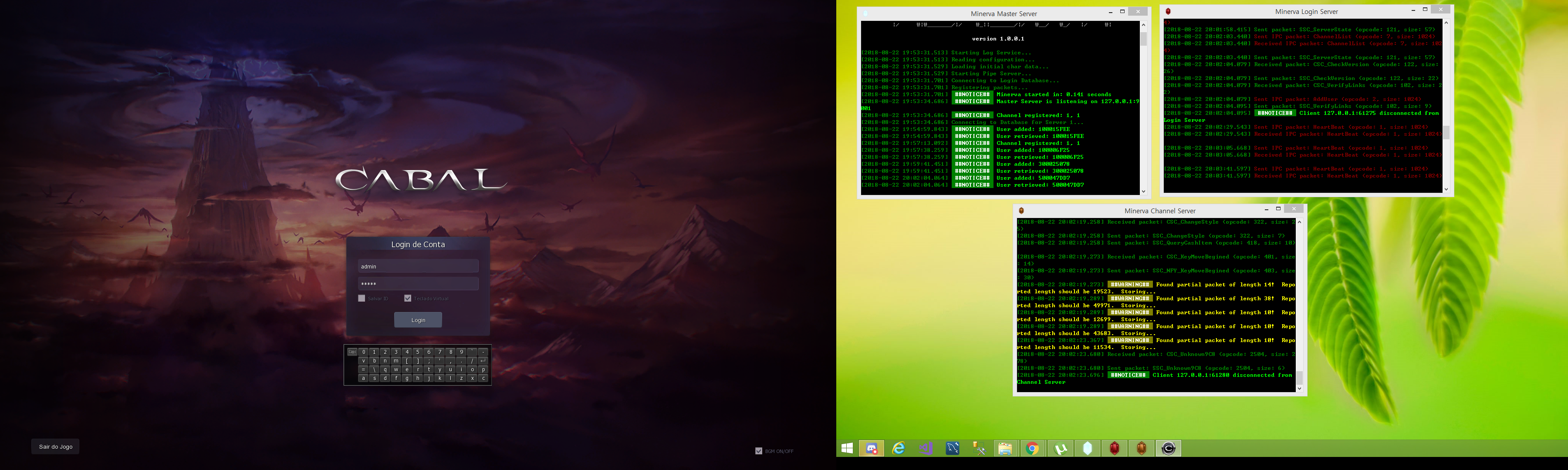Toggle the Caps key on the virtual keyboard

352,352
